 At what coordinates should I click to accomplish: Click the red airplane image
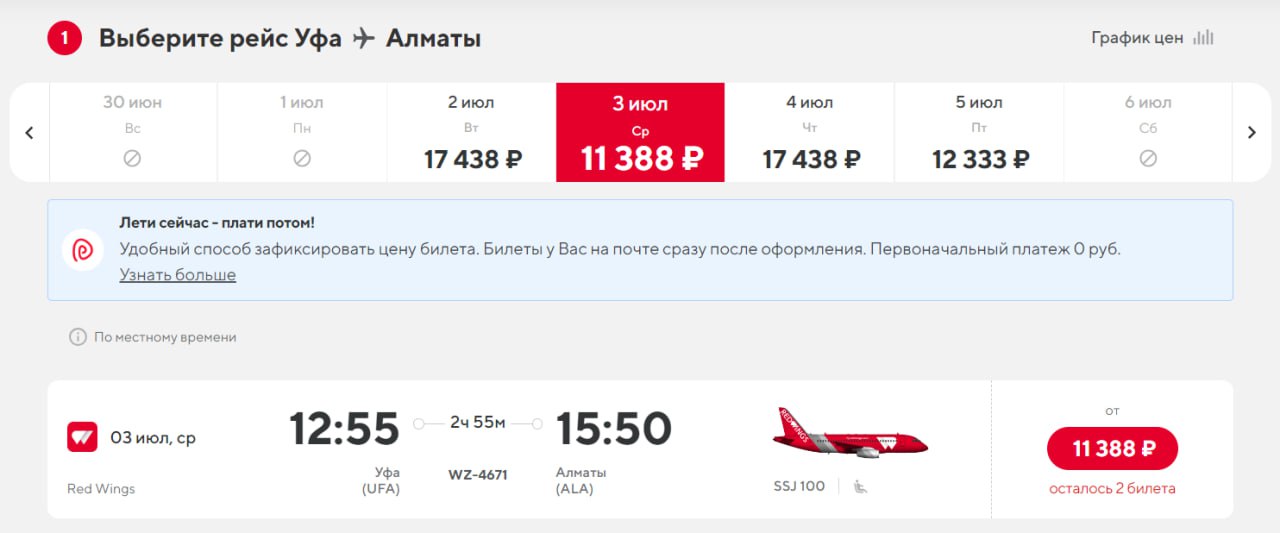tap(850, 433)
